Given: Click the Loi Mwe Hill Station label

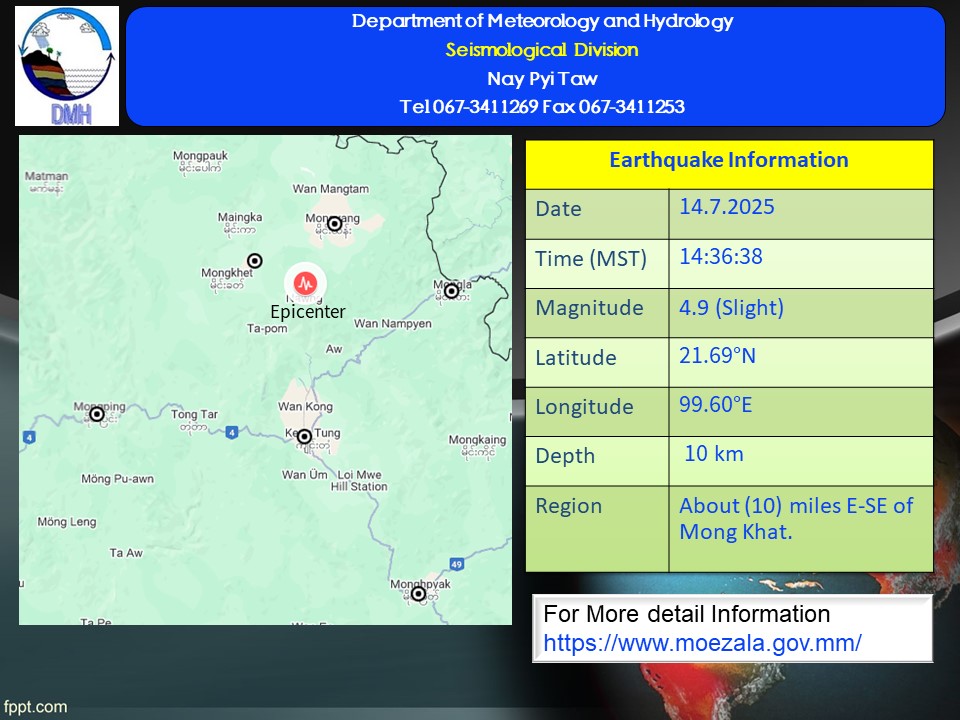Looking at the screenshot, I should pyautogui.click(x=359, y=480).
